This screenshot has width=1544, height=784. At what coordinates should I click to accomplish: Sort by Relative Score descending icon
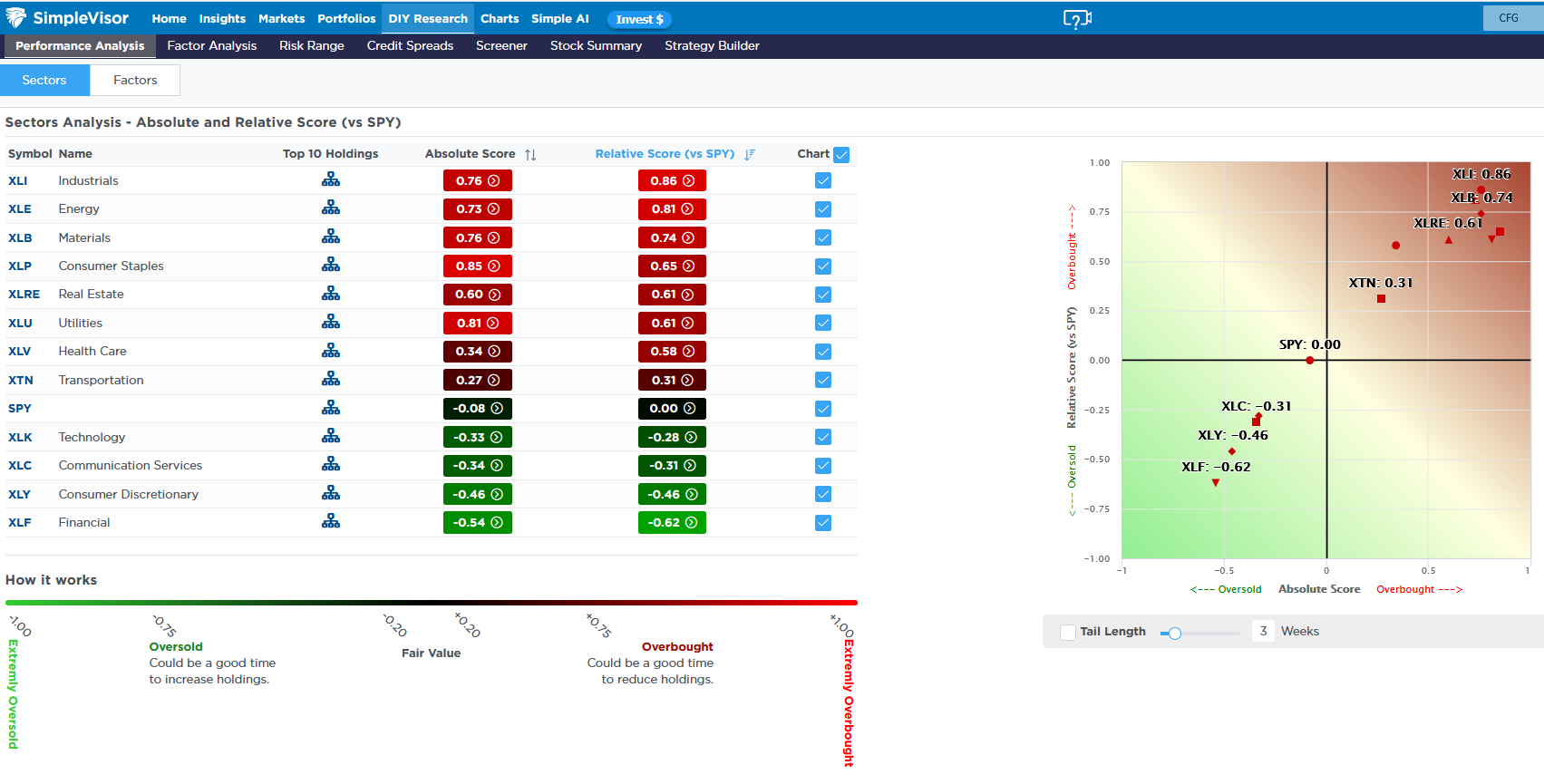[x=750, y=155]
